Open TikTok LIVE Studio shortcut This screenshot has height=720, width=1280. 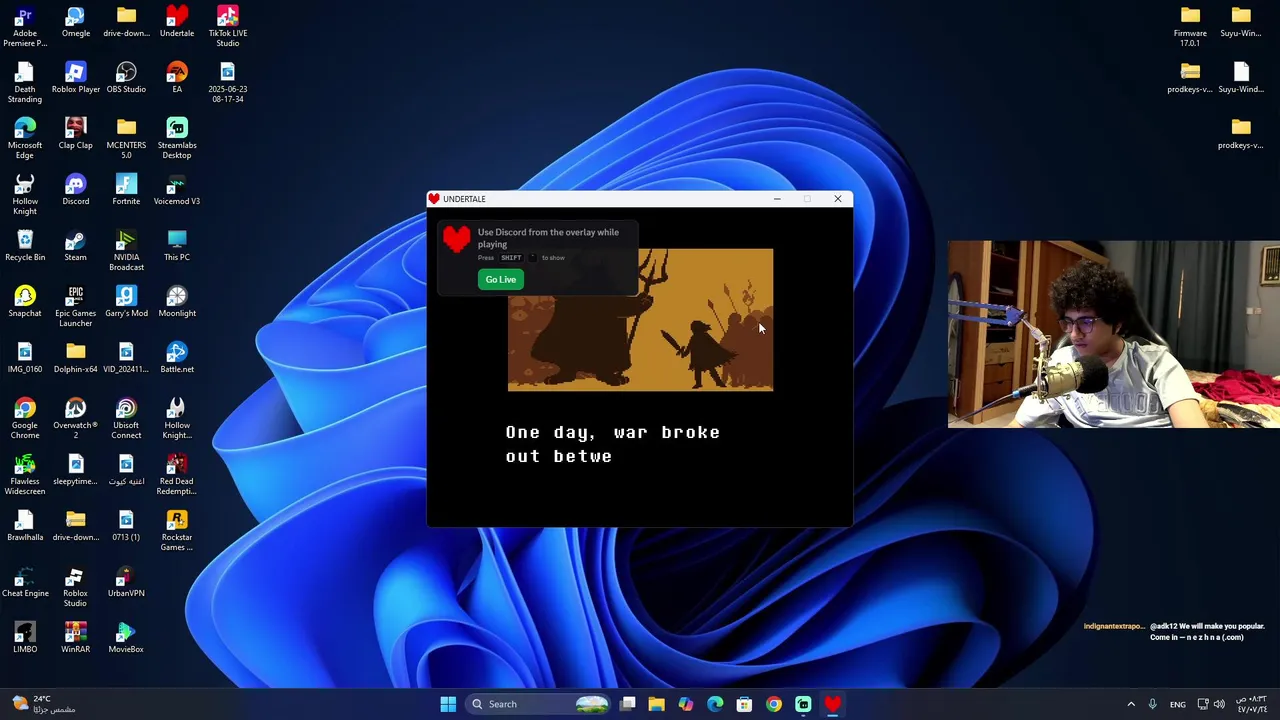point(228,27)
